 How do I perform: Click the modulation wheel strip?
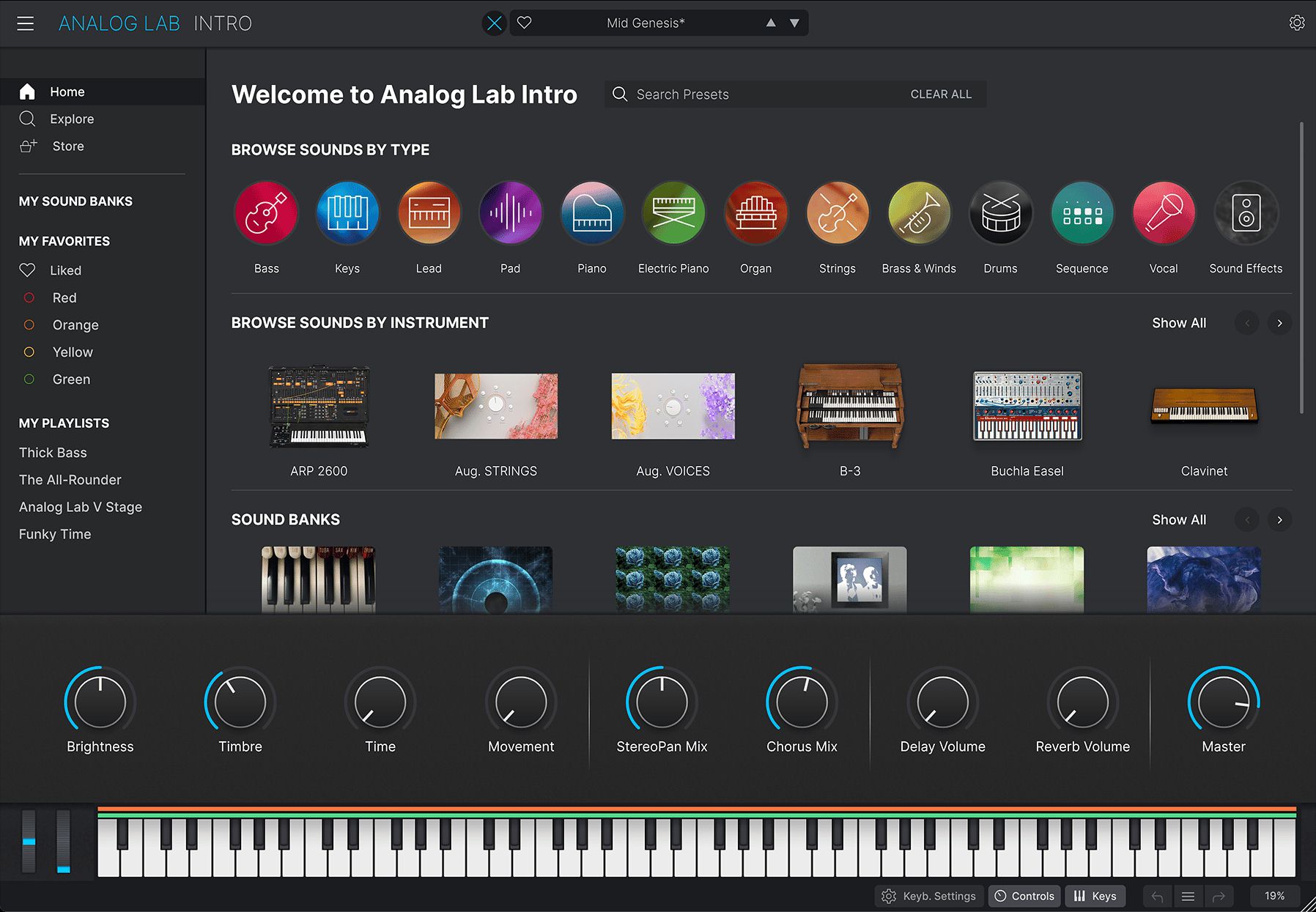64,841
